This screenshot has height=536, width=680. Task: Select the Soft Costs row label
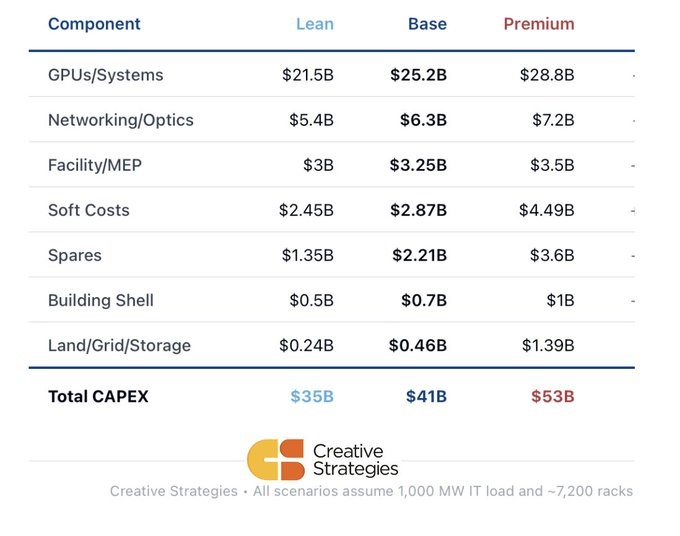click(89, 210)
